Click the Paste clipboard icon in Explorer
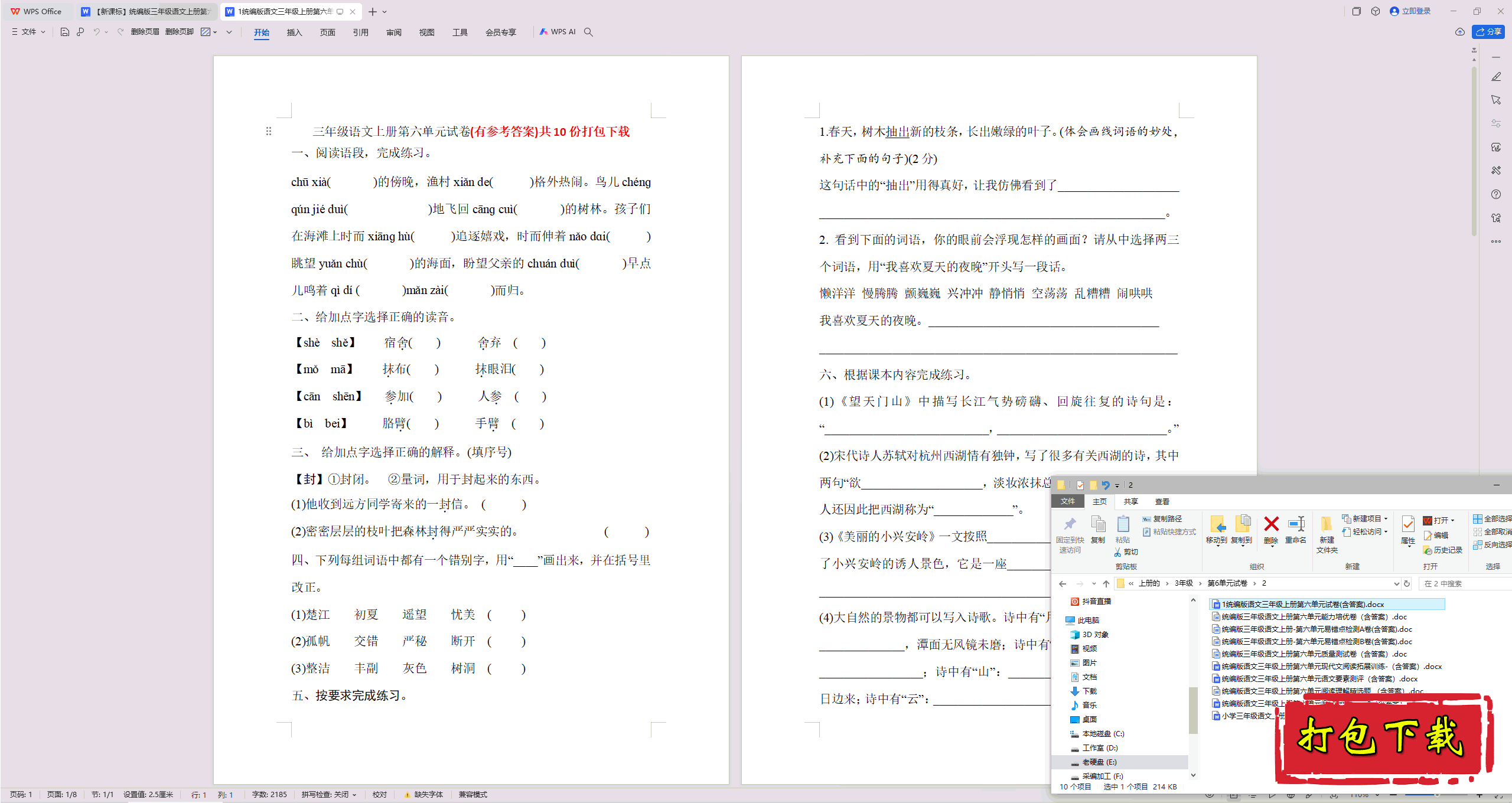 (x=1123, y=524)
